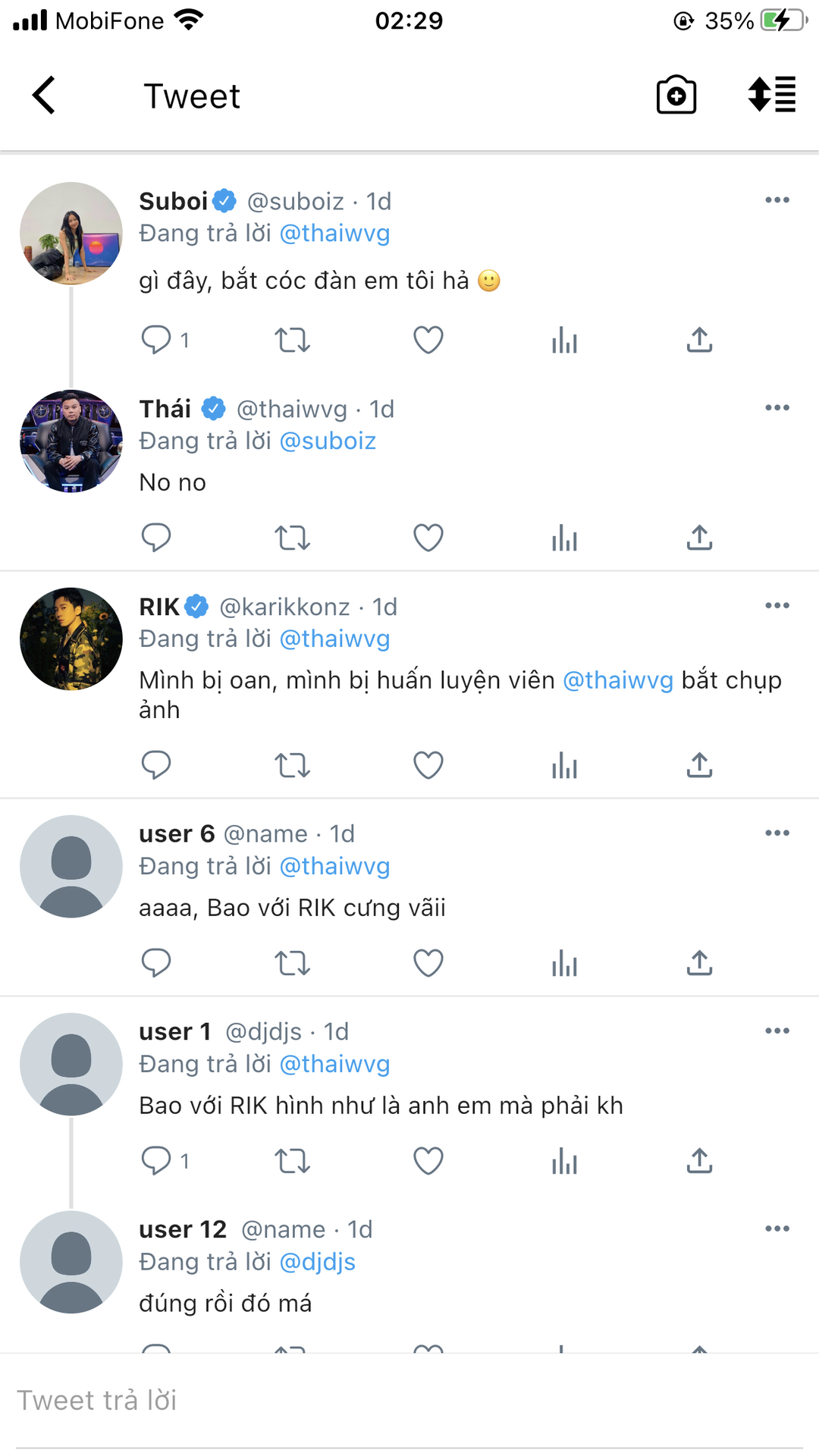Open RIK's profile avatar
819x1456 pixels.
click(x=71, y=639)
